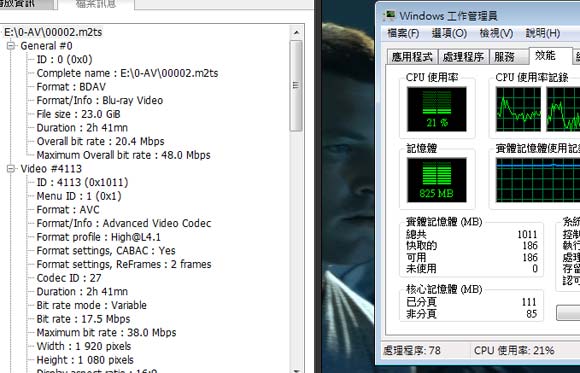Select the 'ID : 0 (0x0)' row

[64, 60]
